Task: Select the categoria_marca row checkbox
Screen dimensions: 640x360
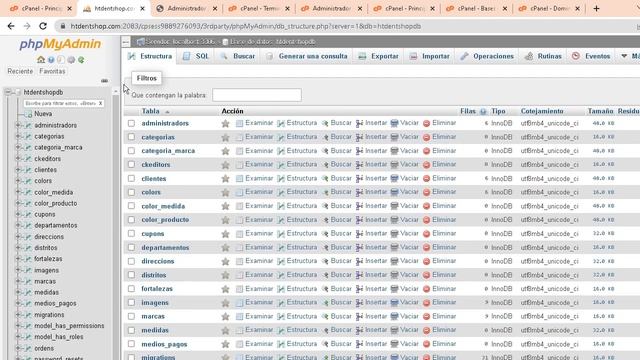Action: (131, 151)
